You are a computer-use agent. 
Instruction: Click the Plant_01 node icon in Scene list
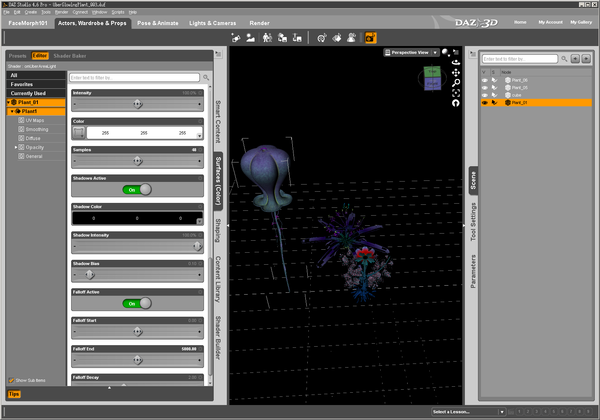coord(508,103)
